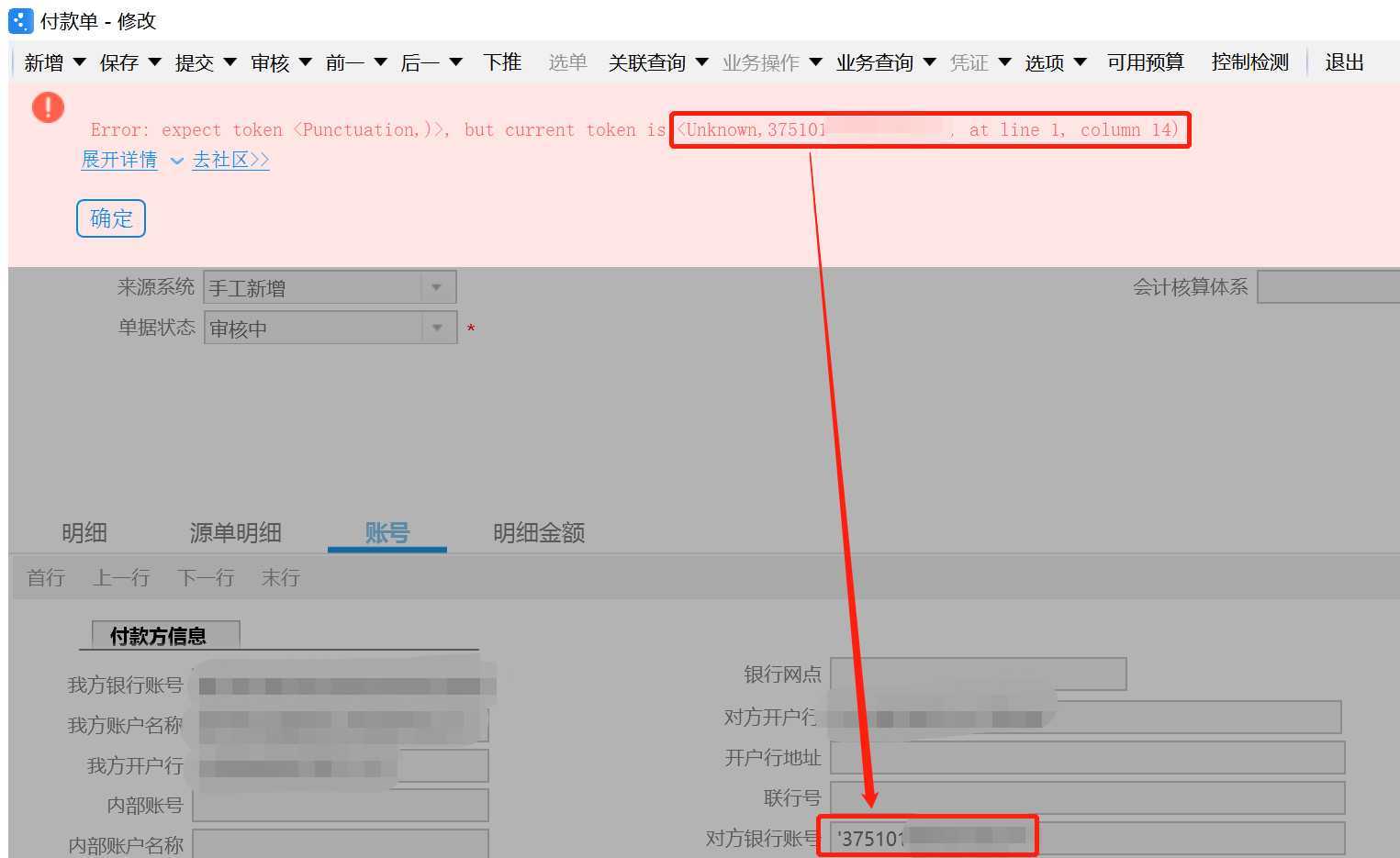This screenshot has width=1400, height=858.
Task: Click the red error exclamation icon
Action: click(x=48, y=107)
